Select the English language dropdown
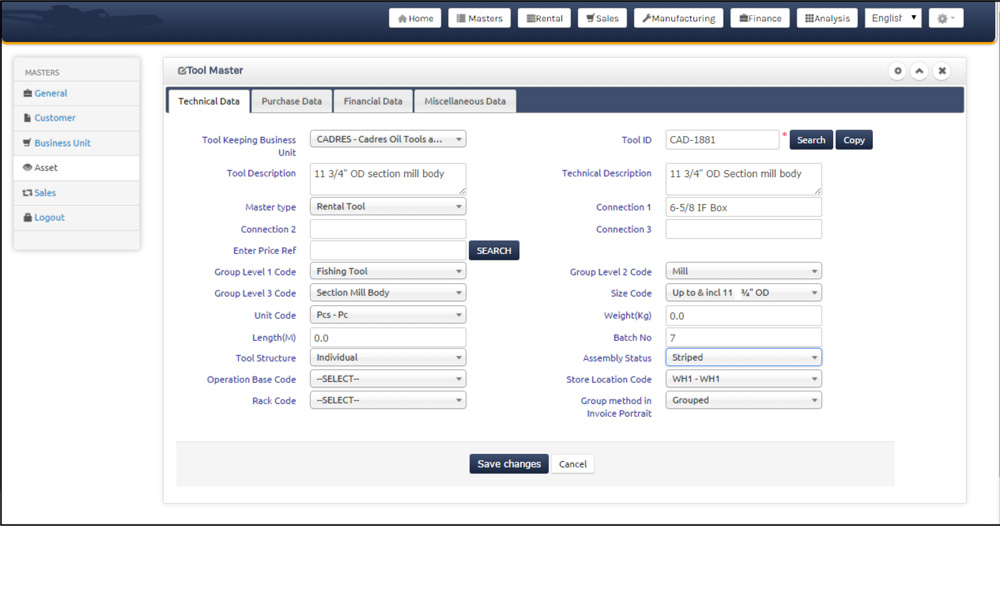Viewport: 1000px width, 602px height. coord(893,18)
